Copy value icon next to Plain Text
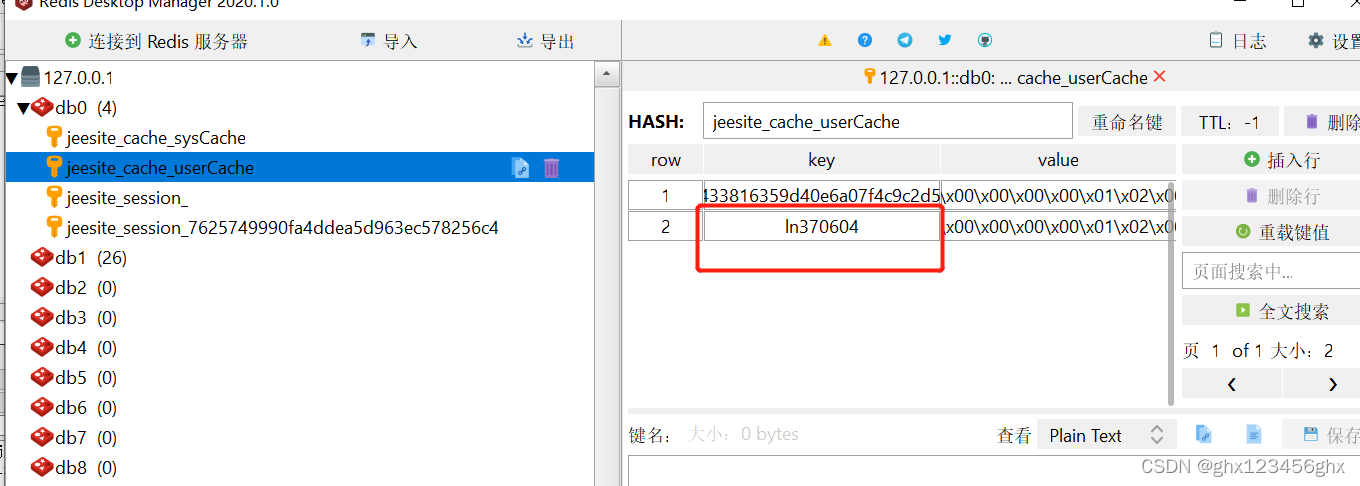Viewport: 1360px width, 486px height. tap(1204, 434)
